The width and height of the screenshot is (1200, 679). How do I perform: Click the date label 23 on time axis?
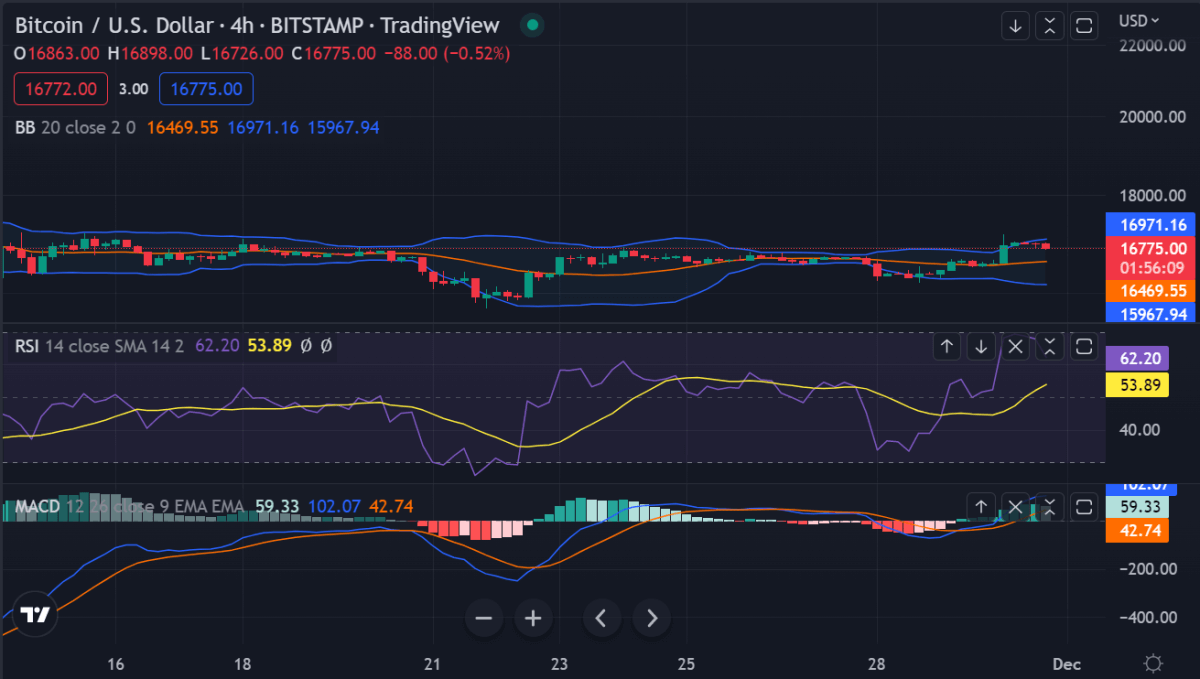point(558,664)
